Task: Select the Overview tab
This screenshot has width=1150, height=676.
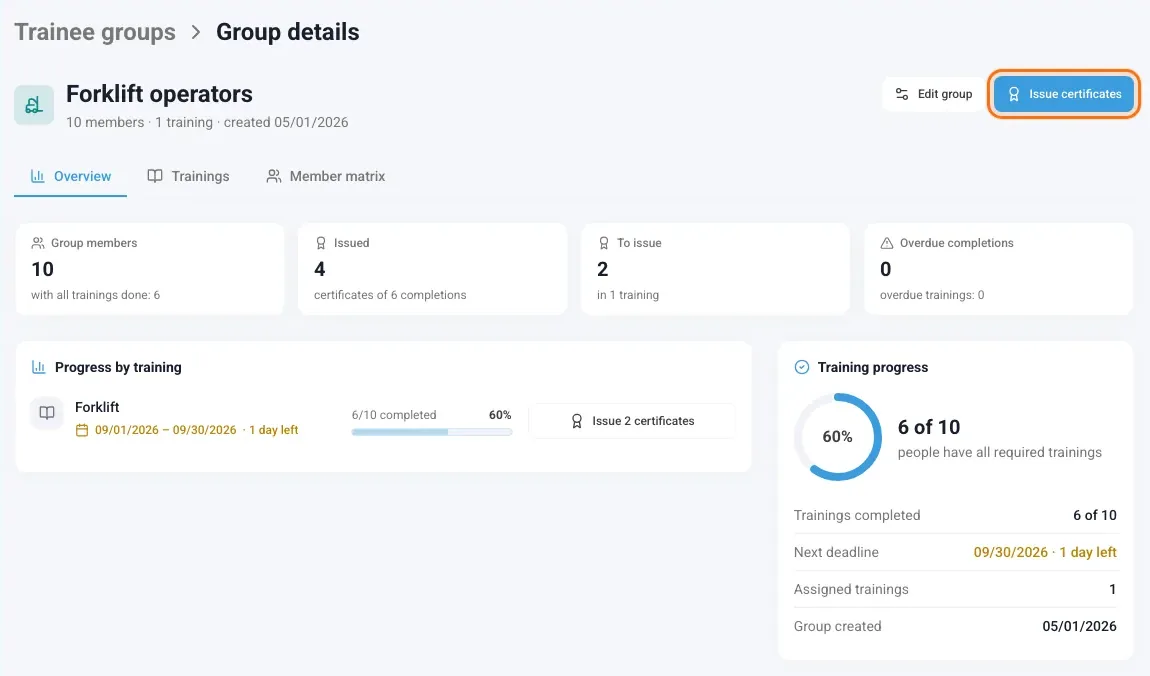Action: click(x=70, y=177)
